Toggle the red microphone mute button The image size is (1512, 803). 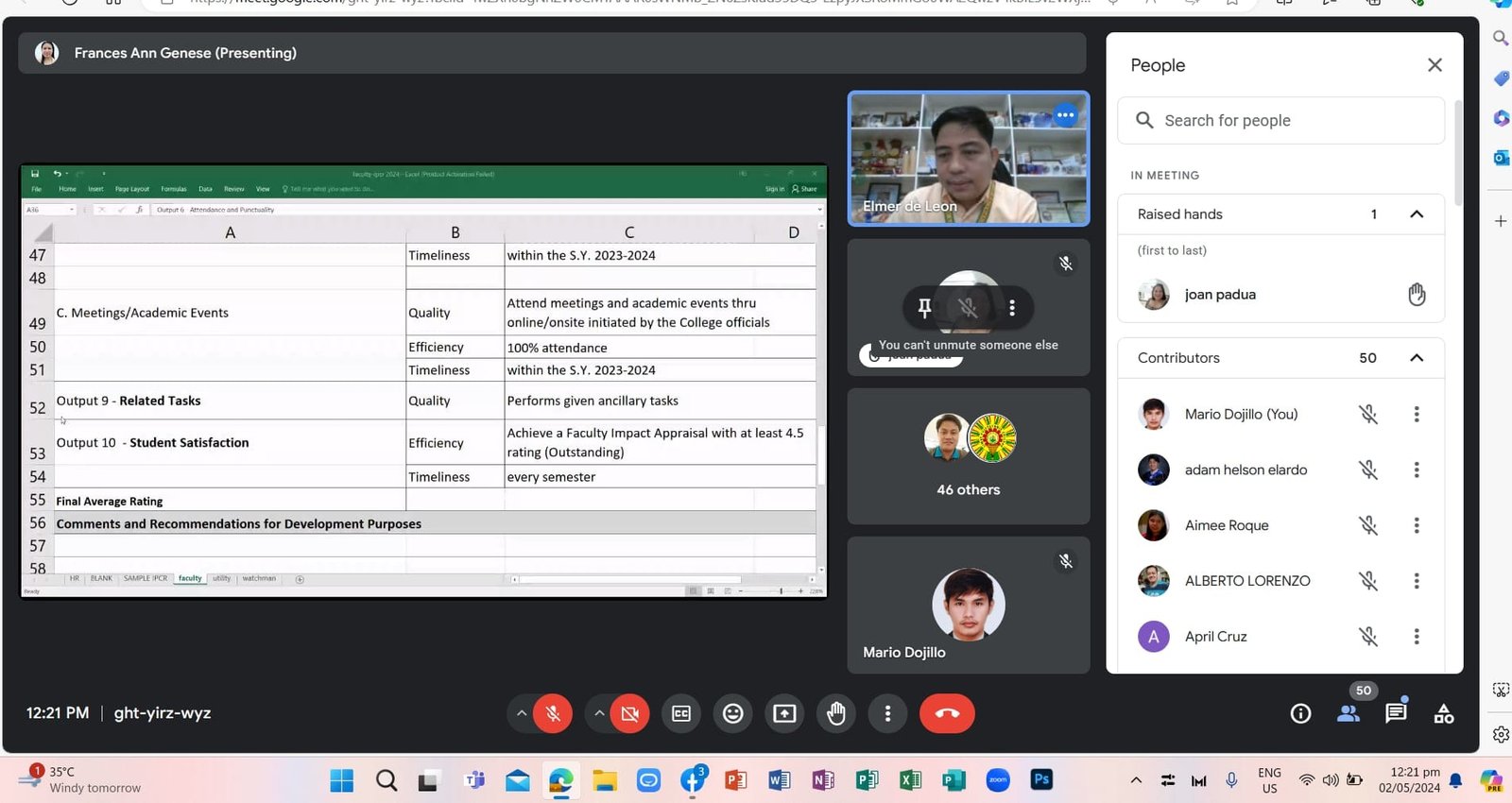coord(553,713)
